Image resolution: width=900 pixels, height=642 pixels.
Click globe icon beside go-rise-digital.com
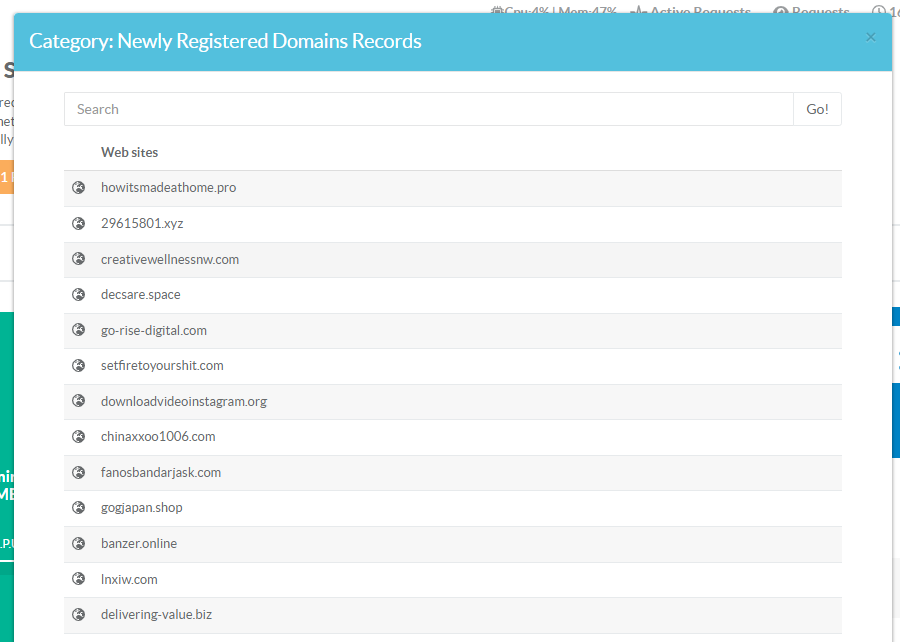click(79, 330)
